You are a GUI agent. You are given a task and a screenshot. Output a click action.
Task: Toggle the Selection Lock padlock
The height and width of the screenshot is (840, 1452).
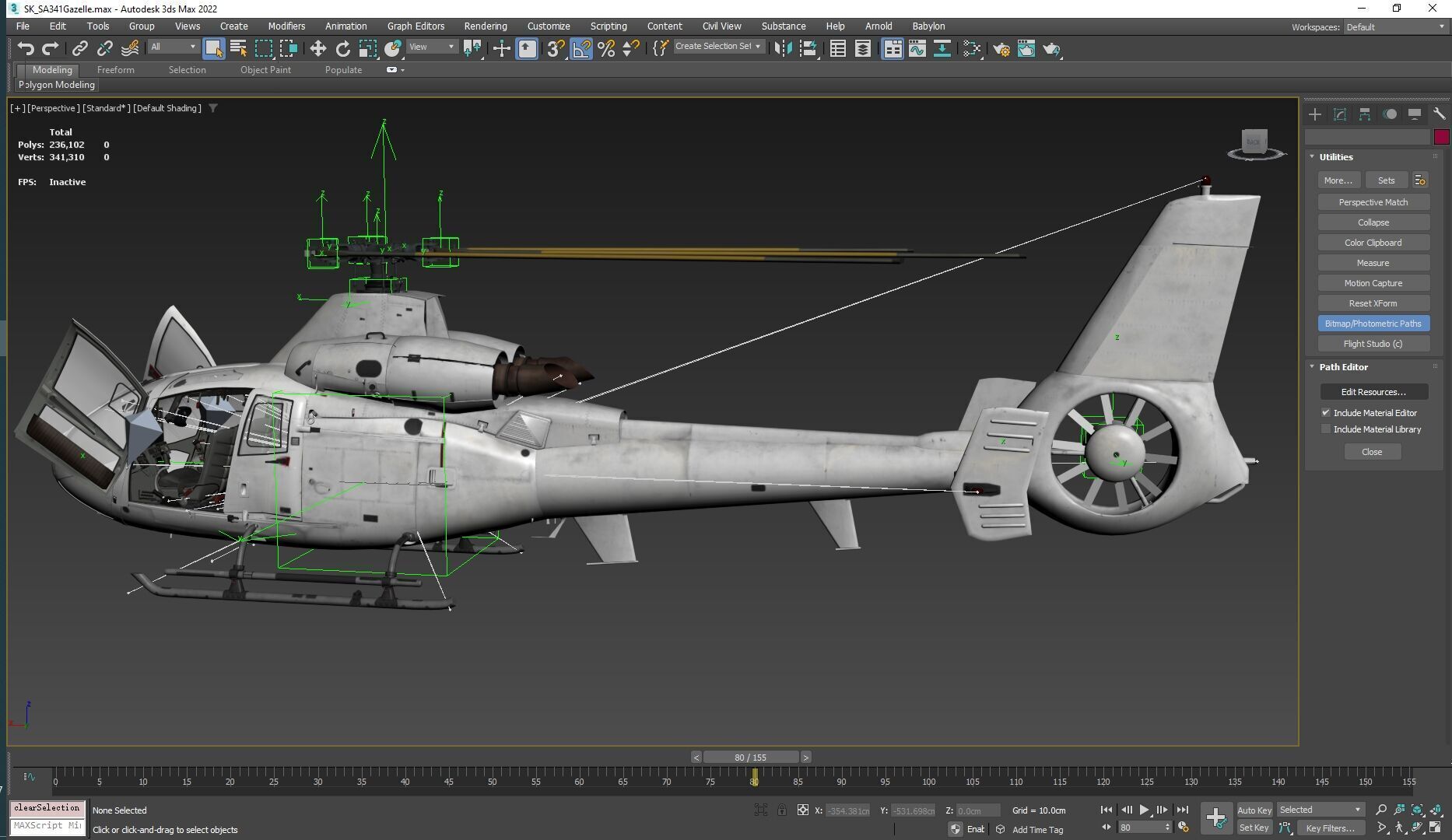click(781, 810)
